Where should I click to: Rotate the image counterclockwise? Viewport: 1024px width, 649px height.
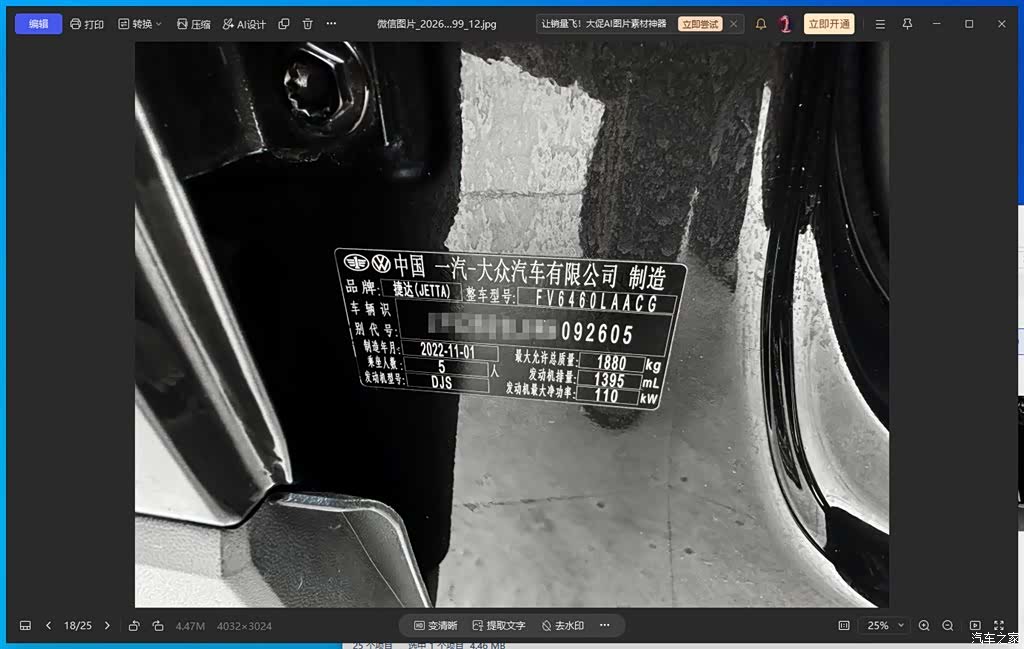point(134,625)
